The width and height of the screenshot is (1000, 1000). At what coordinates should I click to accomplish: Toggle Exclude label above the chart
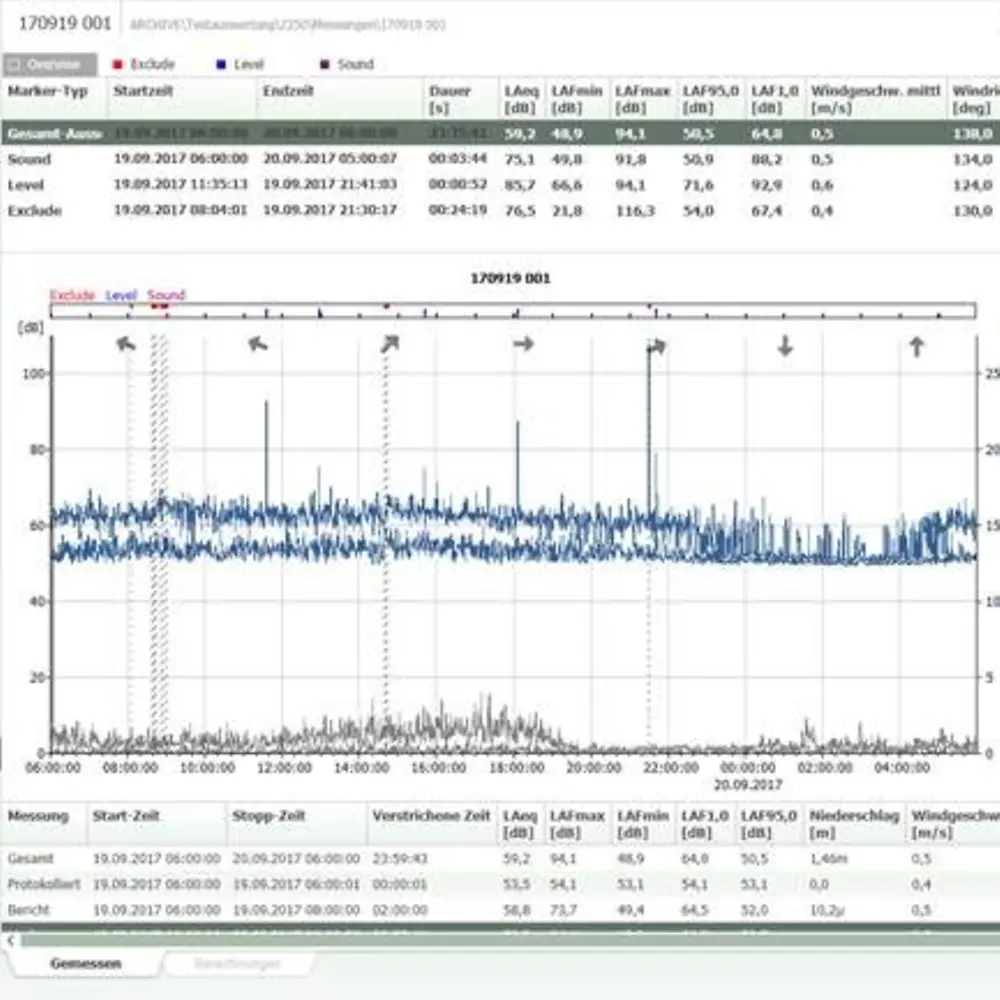(x=72, y=295)
